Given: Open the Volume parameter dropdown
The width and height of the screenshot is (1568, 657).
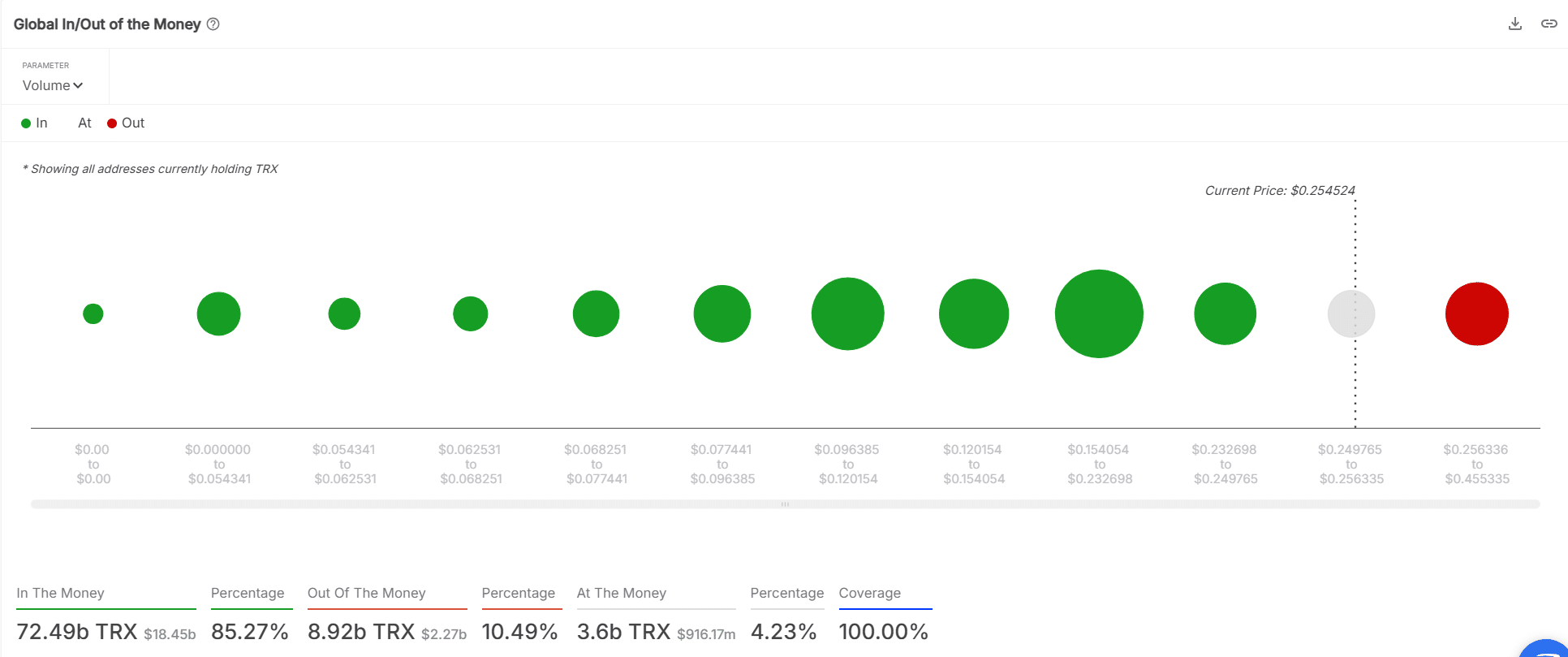Looking at the screenshot, I should (53, 85).
